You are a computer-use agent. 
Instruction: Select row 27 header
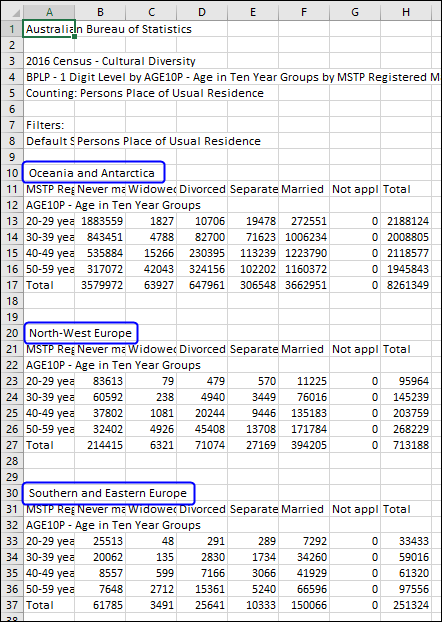click(12, 445)
